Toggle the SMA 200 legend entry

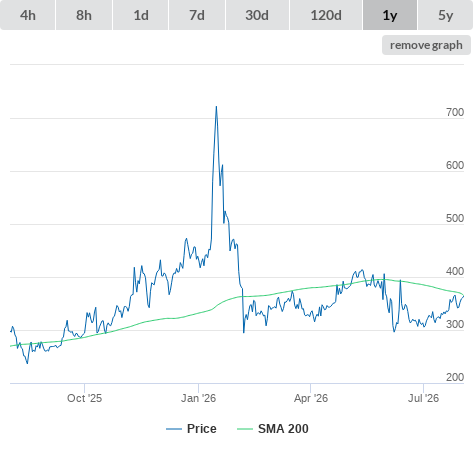tap(273, 429)
